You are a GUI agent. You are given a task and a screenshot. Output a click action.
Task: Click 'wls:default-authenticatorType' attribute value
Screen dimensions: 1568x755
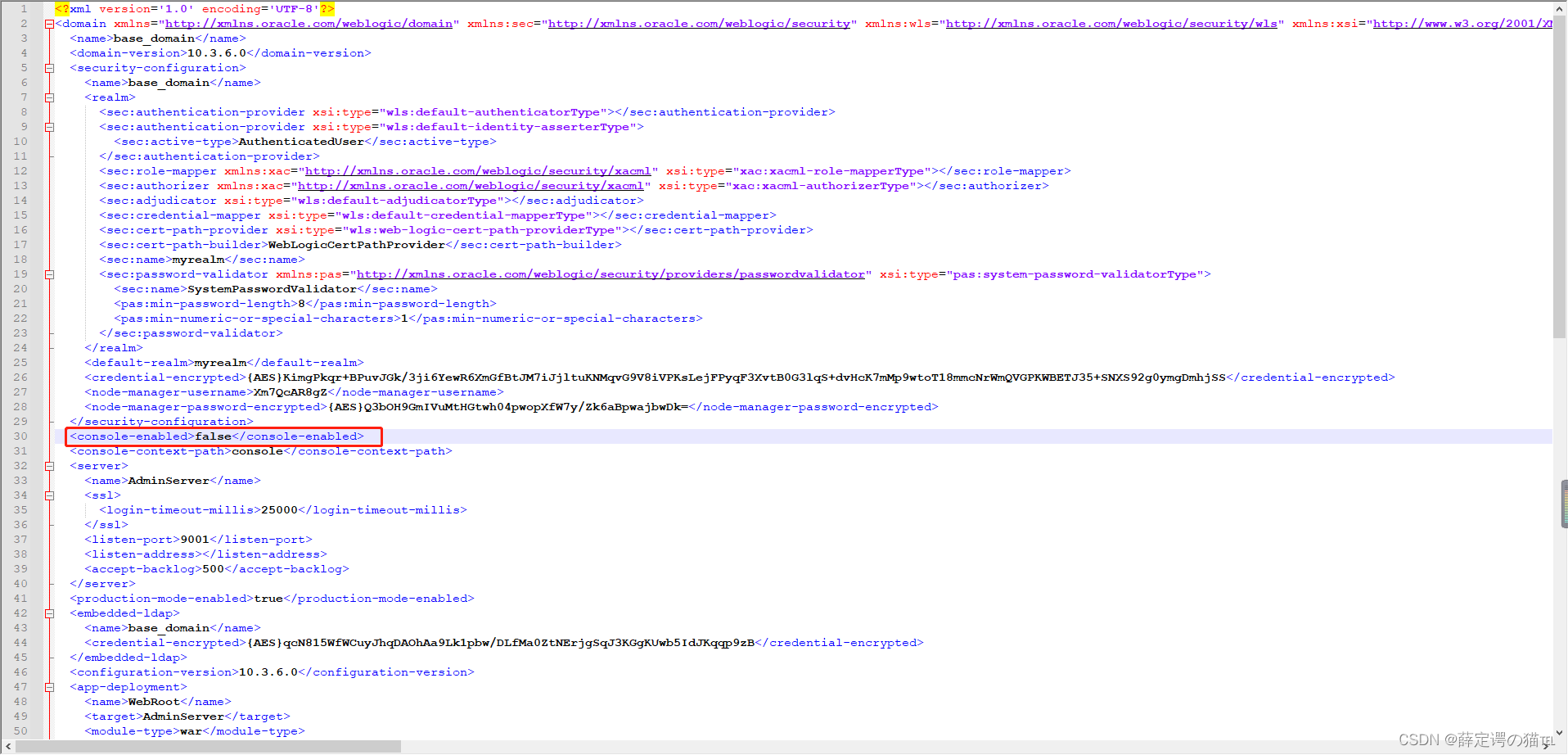[x=493, y=112]
